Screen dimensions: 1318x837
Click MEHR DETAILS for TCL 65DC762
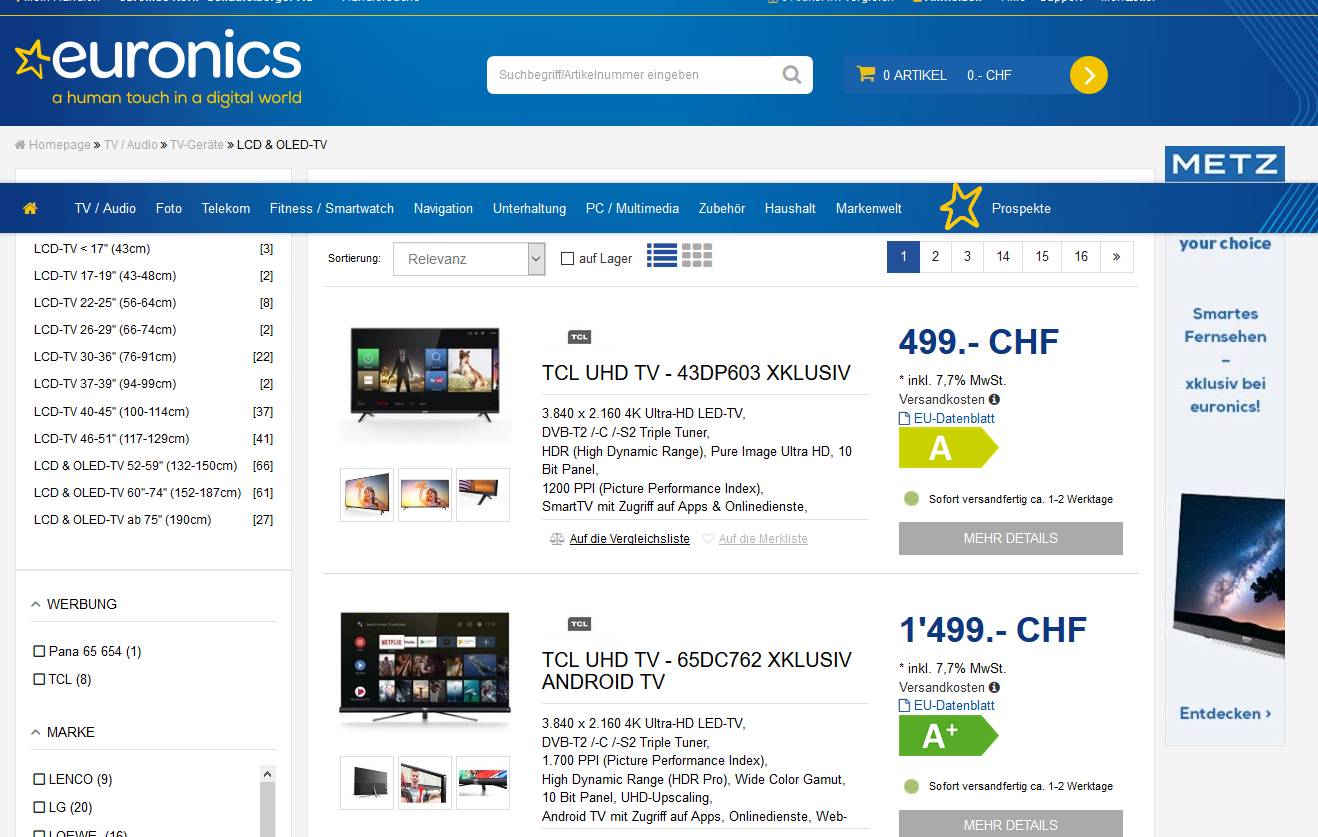tap(1011, 824)
